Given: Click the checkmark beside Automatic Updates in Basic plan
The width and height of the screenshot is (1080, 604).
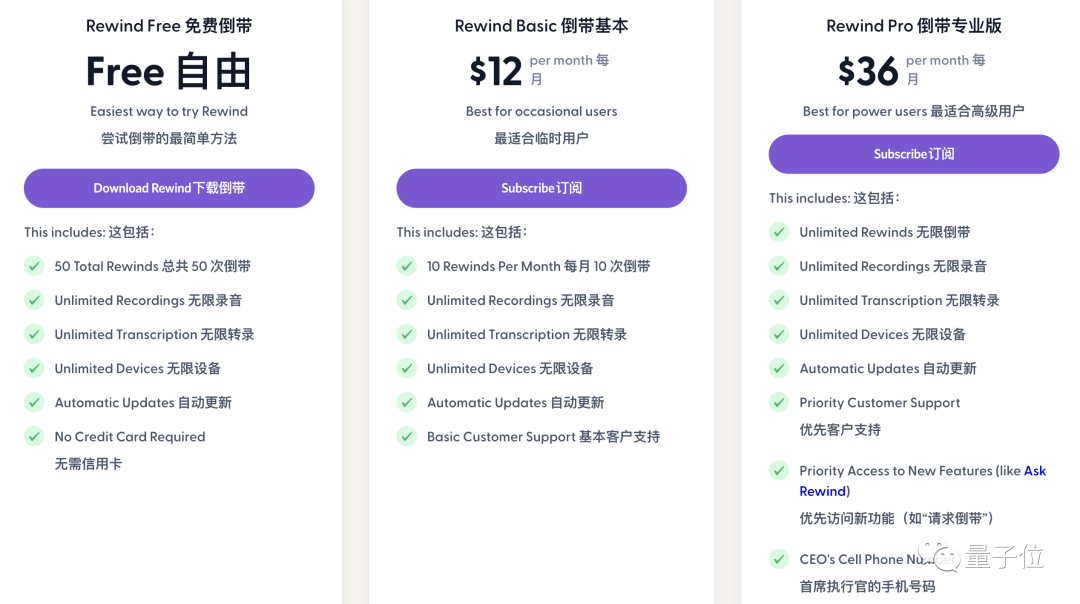Looking at the screenshot, I should (x=406, y=402).
